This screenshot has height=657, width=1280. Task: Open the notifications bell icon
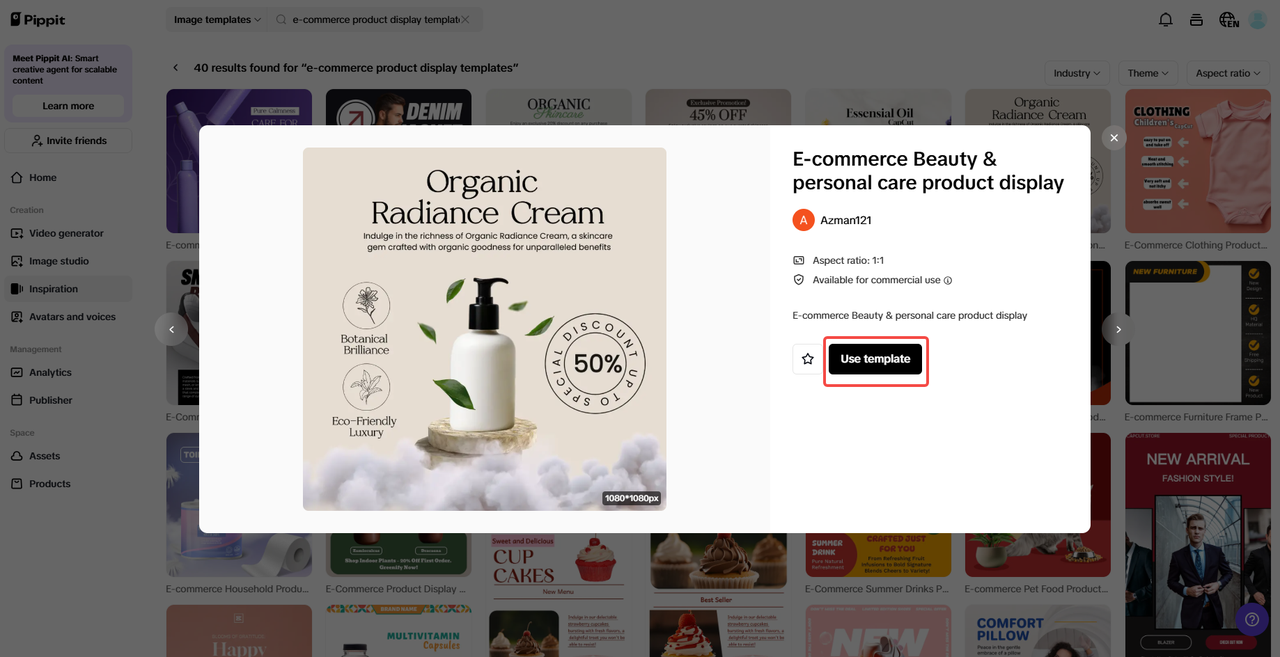[1165, 20]
